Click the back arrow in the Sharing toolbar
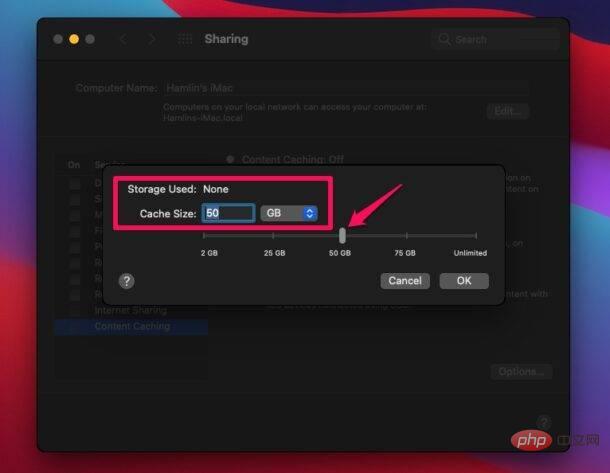This screenshot has width=610, height=473. [123, 39]
